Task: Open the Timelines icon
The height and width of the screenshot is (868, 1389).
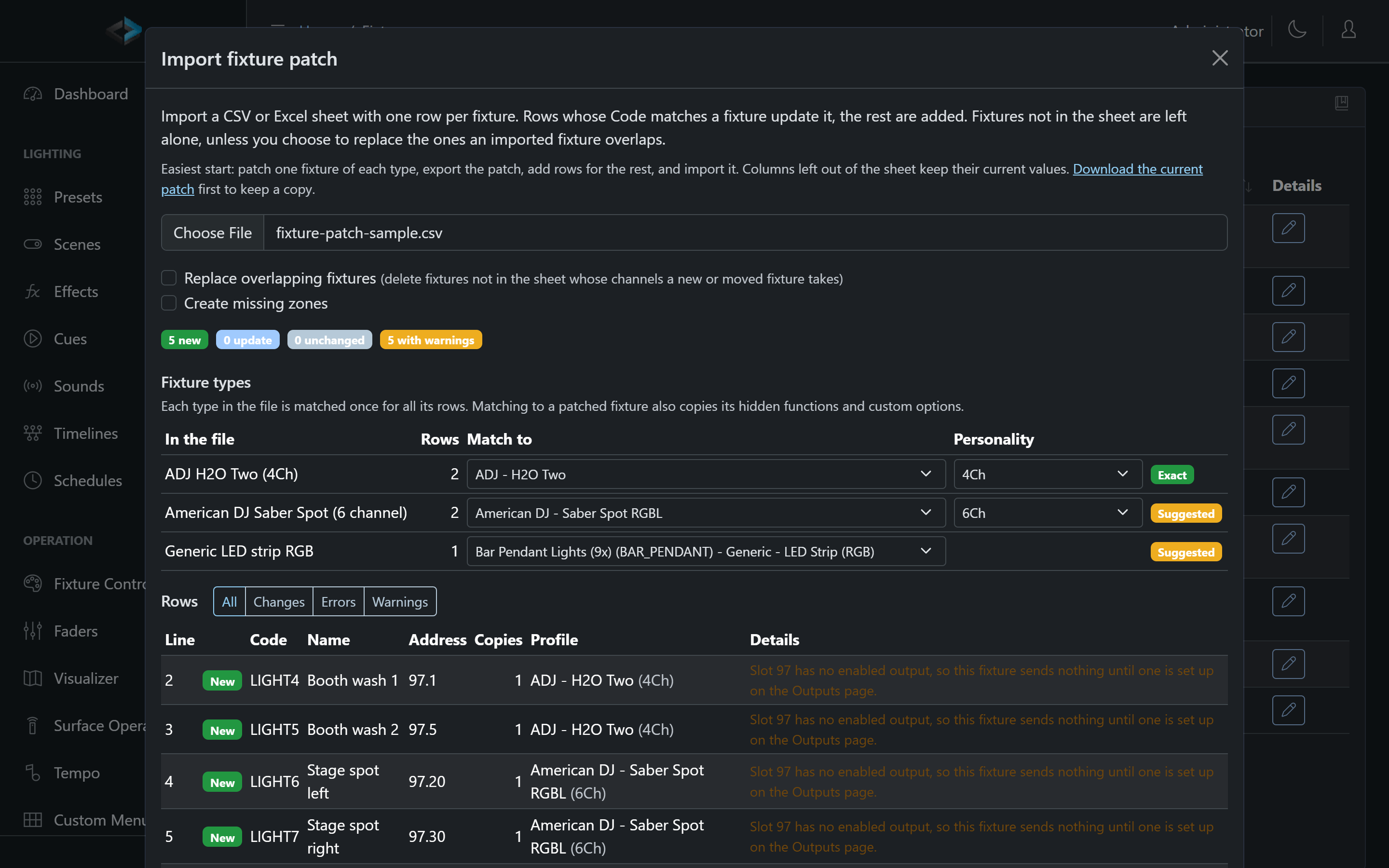Action: click(x=33, y=433)
